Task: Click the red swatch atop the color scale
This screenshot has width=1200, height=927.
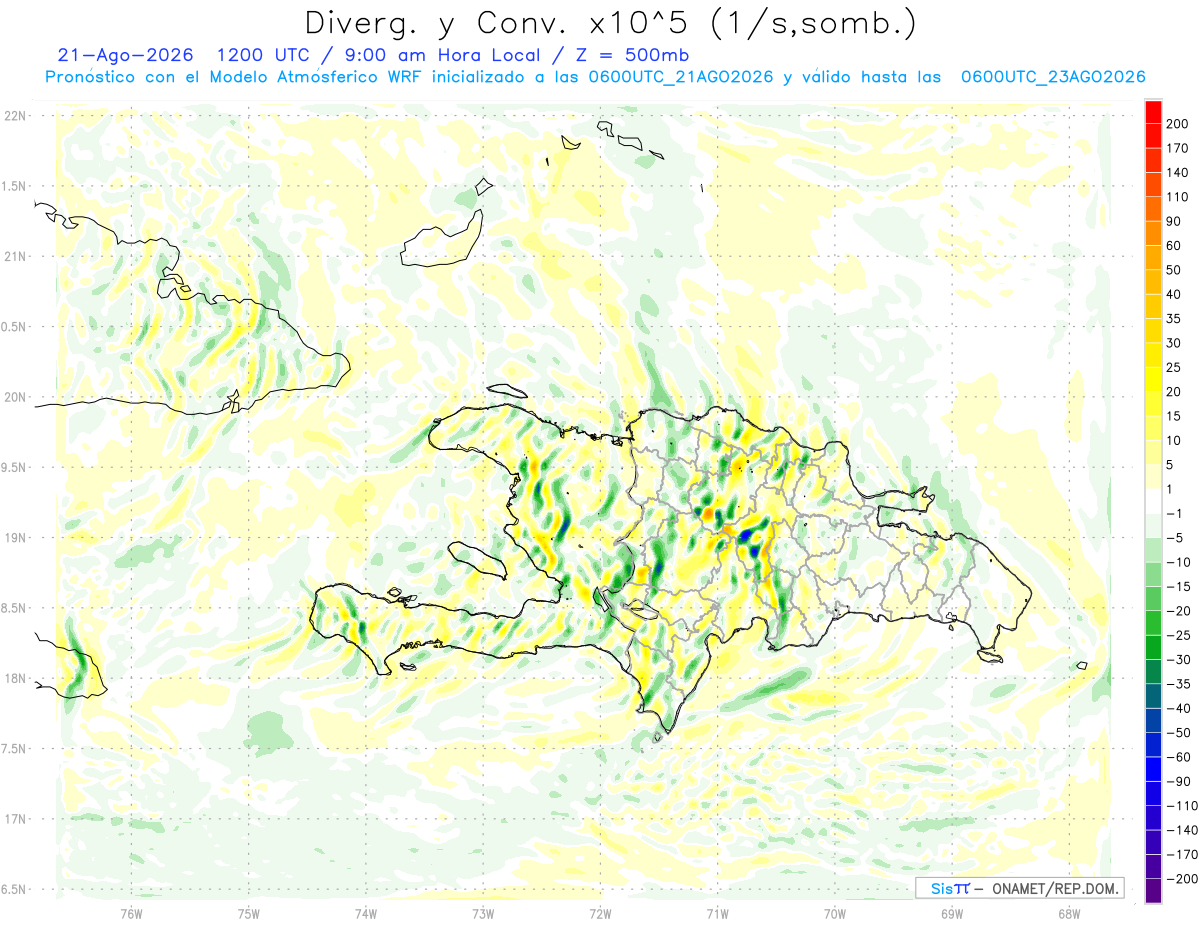Action: coord(1153,112)
